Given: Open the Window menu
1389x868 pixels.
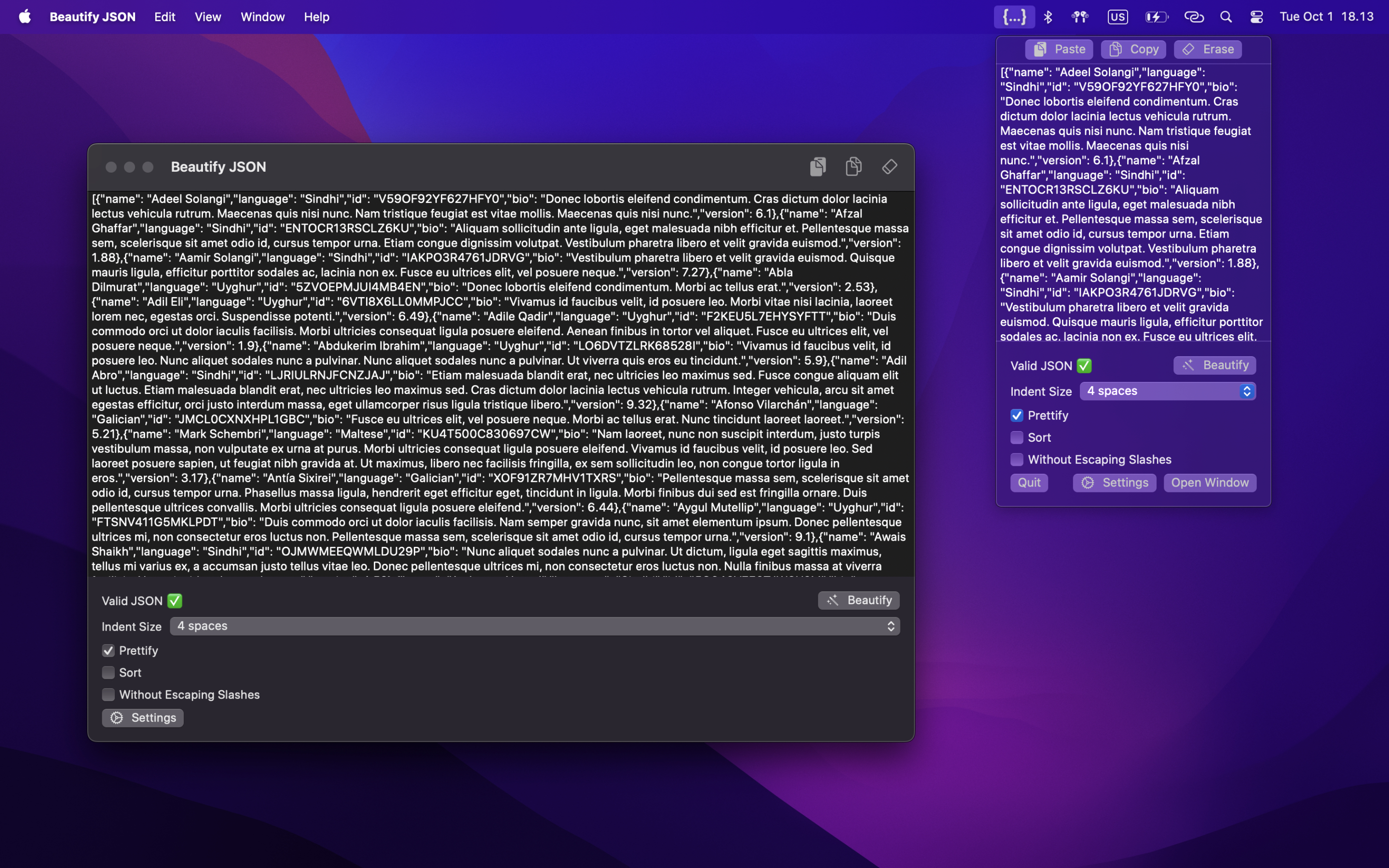Looking at the screenshot, I should coord(262,17).
